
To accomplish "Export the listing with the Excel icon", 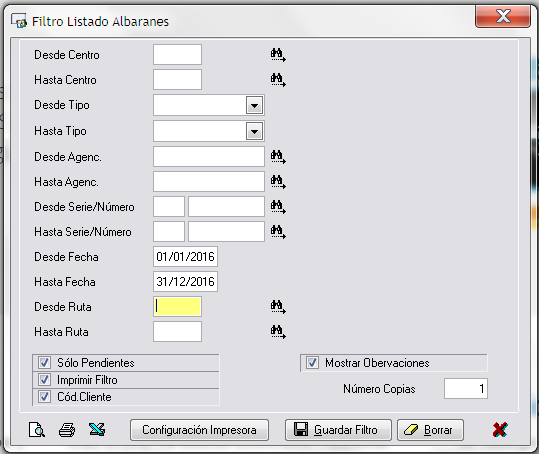I will point(97,430).
